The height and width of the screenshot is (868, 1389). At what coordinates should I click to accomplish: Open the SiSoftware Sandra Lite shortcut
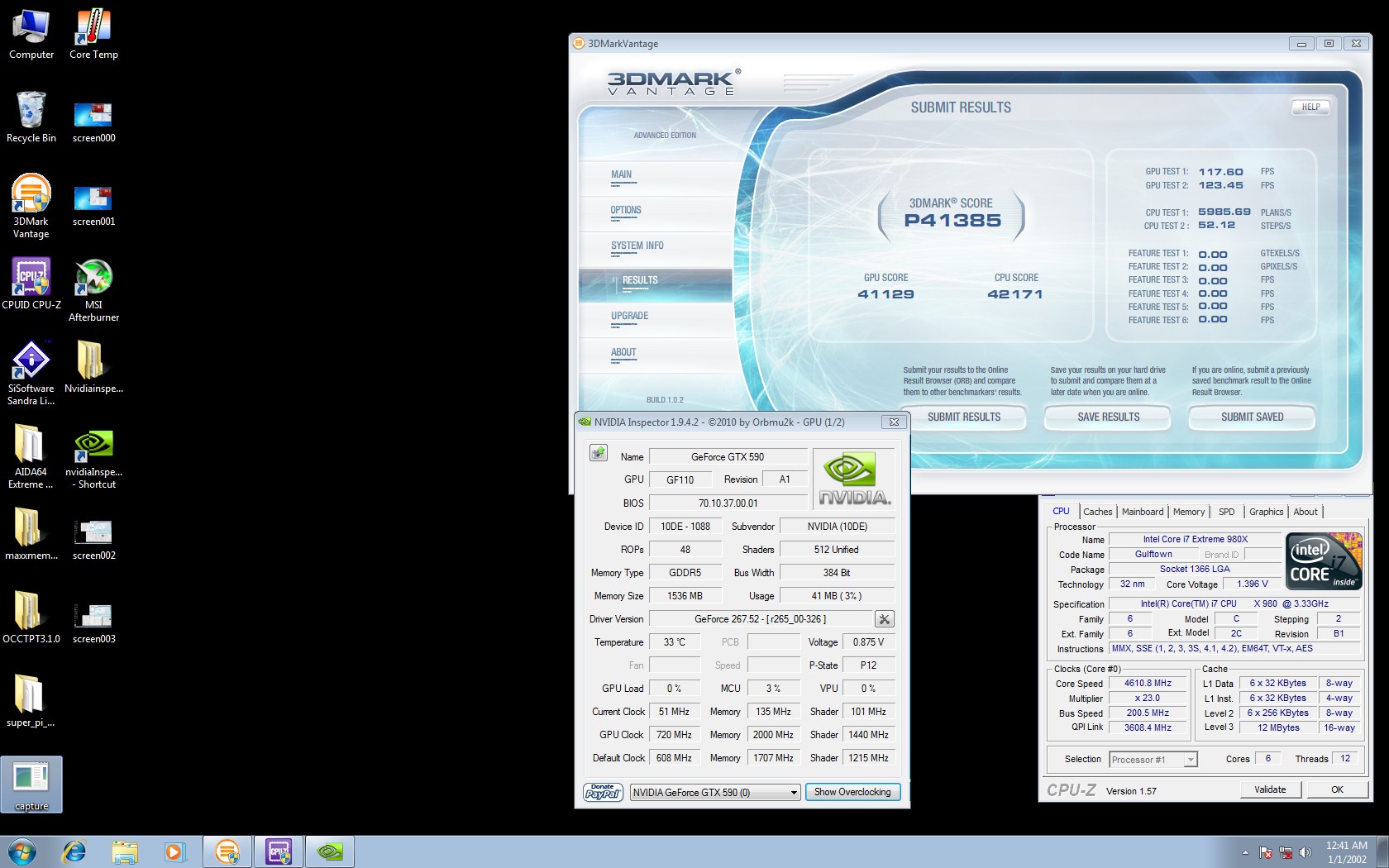pyautogui.click(x=31, y=374)
